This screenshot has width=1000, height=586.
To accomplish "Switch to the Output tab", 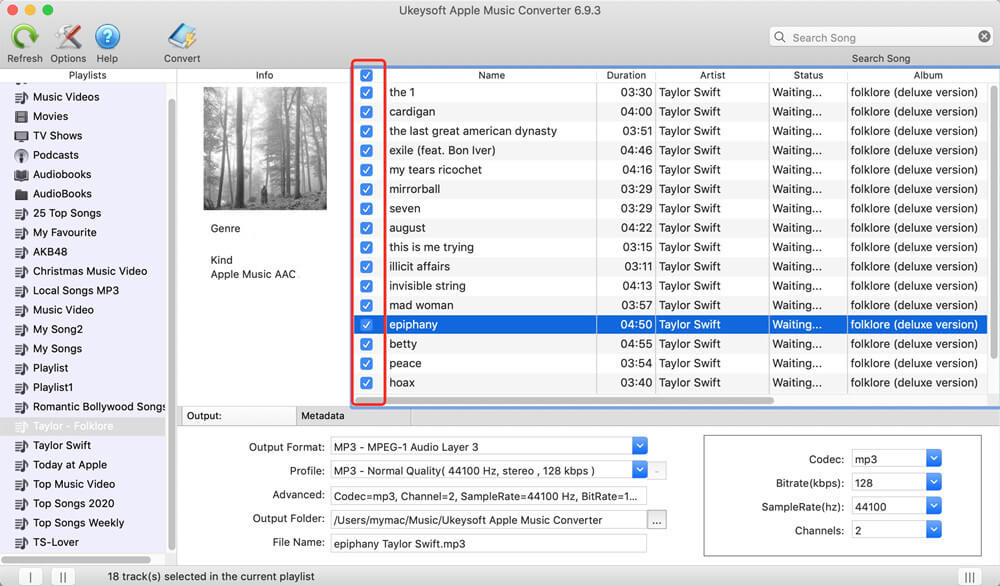I will click(x=237, y=416).
